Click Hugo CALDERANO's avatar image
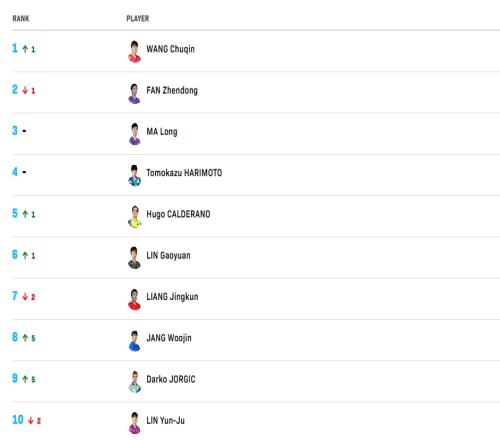This screenshot has height=440, width=500. 135,217
